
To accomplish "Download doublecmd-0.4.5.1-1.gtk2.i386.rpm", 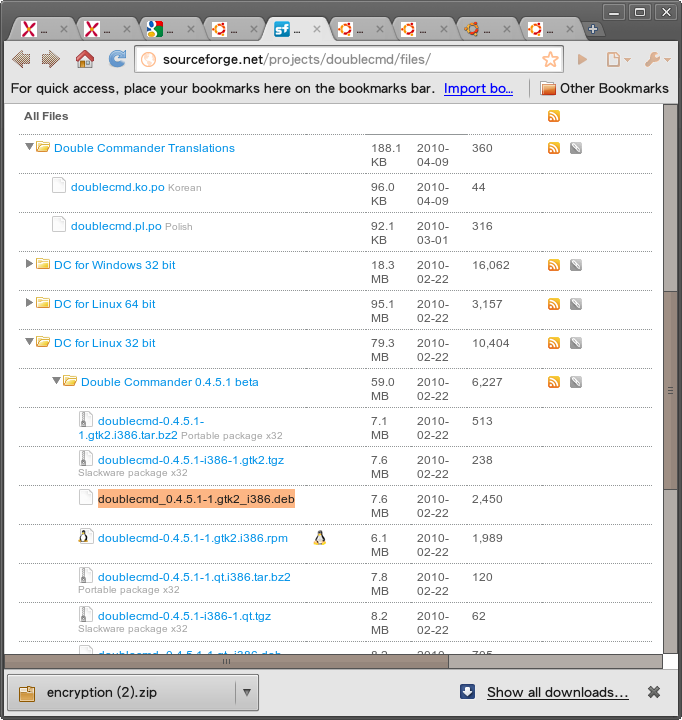I will (193, 538).
